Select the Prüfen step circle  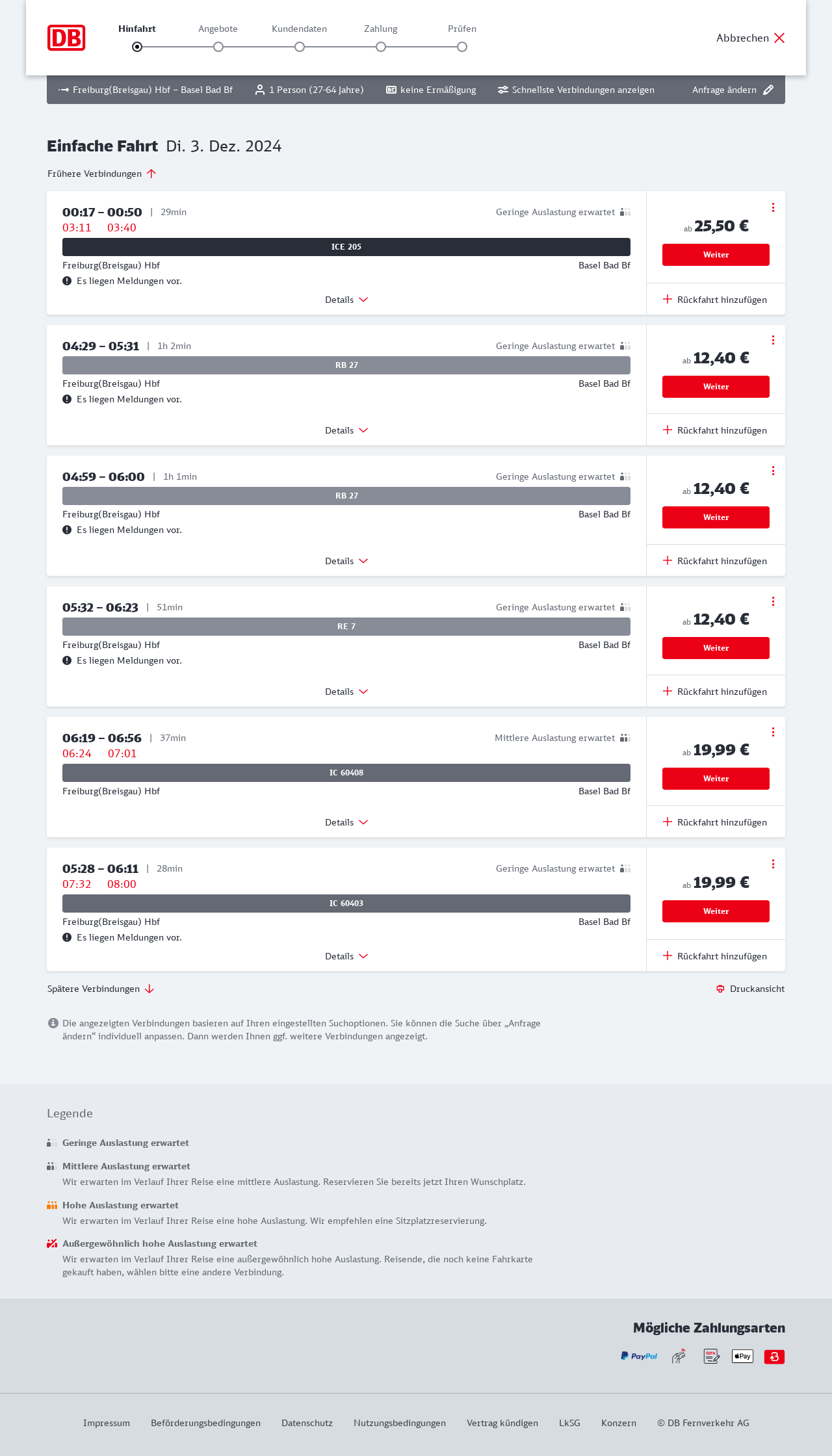pos(462,47)
